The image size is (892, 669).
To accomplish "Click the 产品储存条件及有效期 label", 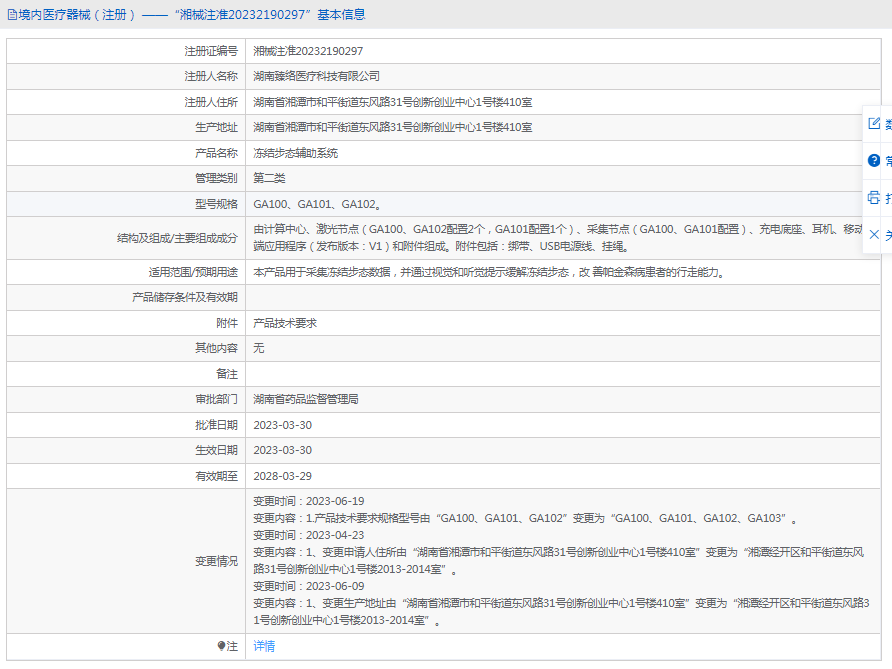I will coord(185,298).
